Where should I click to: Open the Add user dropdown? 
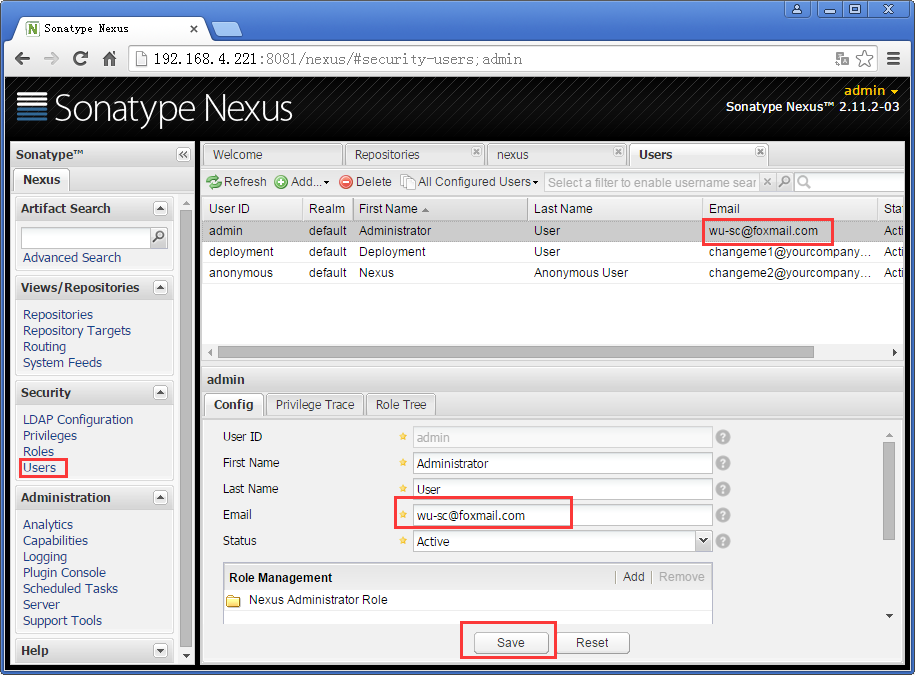pyautogui.click(x=302, y=182)
